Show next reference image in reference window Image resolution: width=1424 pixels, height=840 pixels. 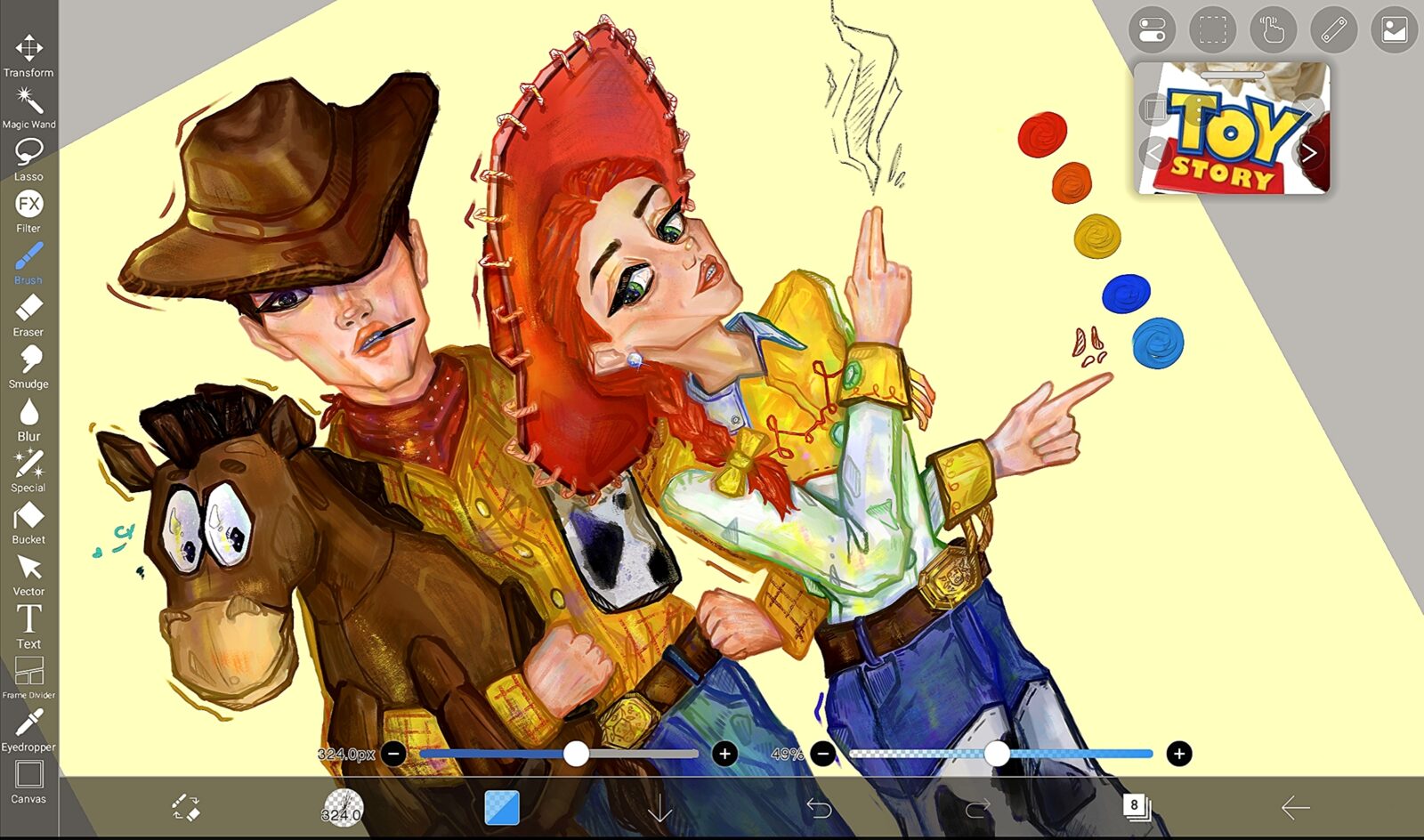1309,153
